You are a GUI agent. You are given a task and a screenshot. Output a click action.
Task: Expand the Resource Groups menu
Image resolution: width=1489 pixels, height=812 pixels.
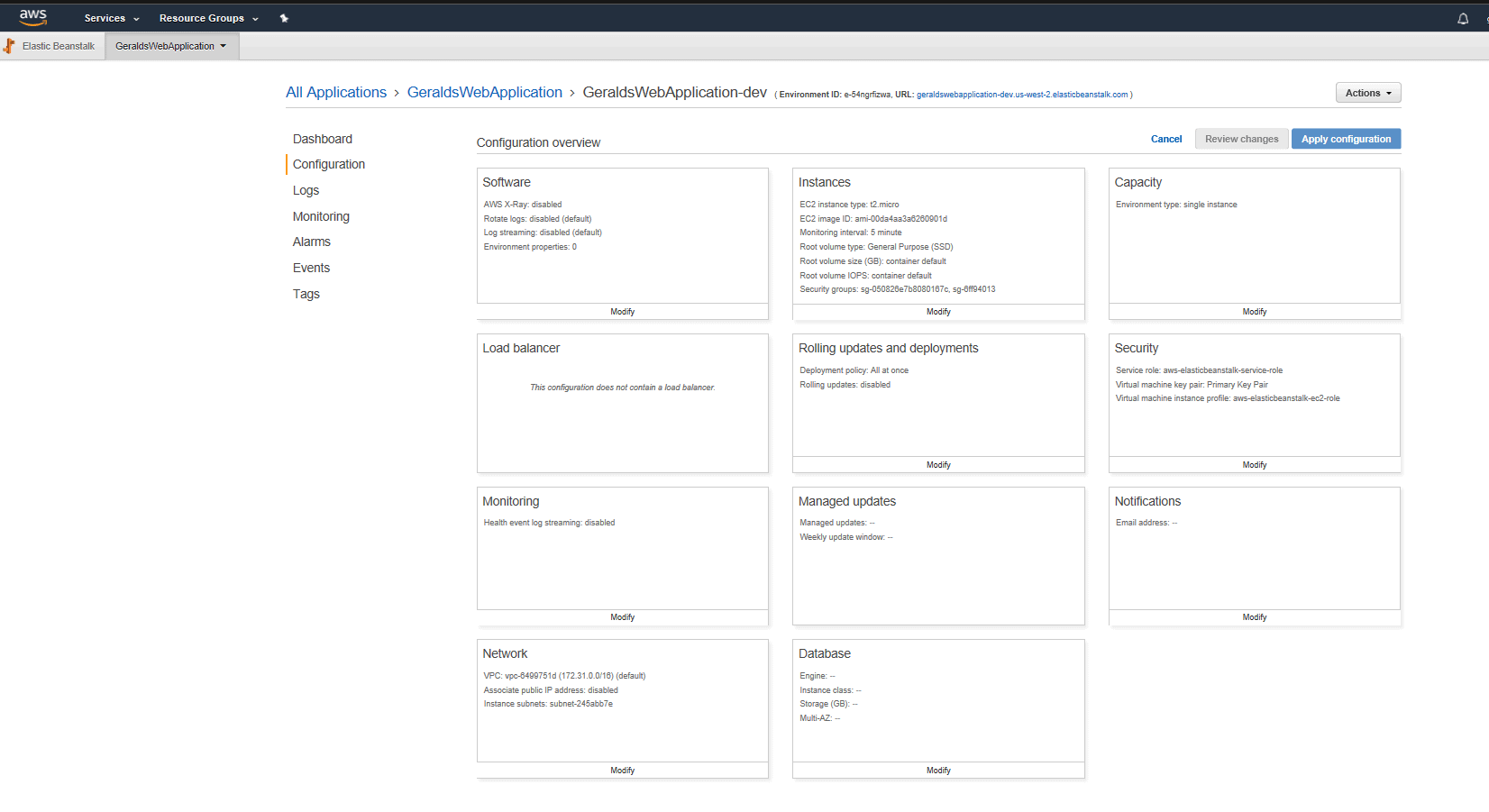(209, 18)
